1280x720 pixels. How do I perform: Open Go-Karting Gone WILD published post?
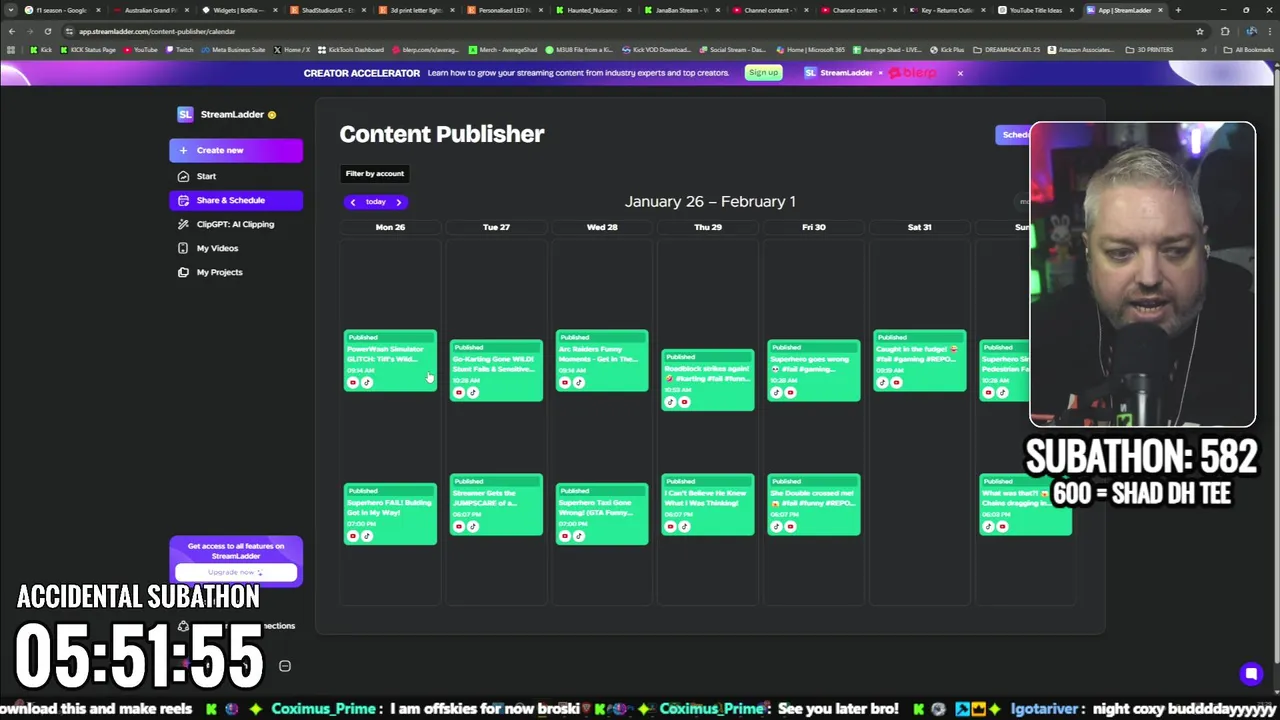coord(496,370)
